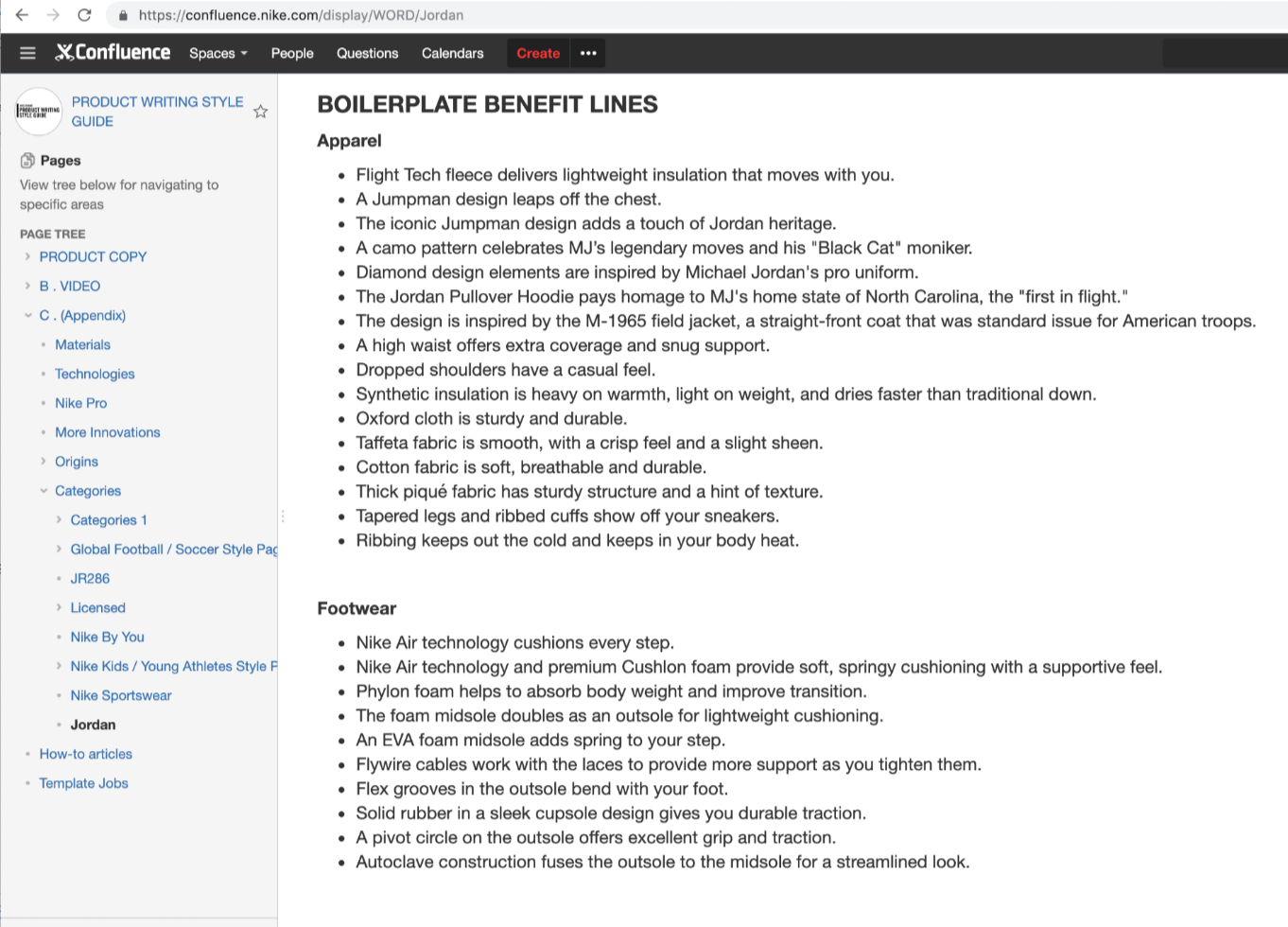Image resolution: width=1288 pixels, height=927 pixels.
Task: Click the line "An EVA foam midsole adds spring"
Action: pyautogui.click(x=540, y=741)
